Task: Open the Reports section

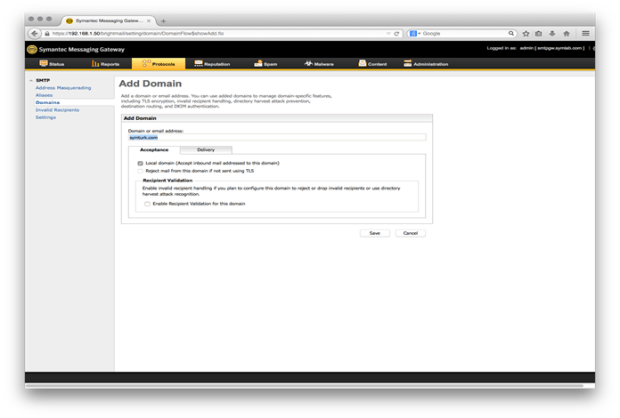Action: pos(105,64)
